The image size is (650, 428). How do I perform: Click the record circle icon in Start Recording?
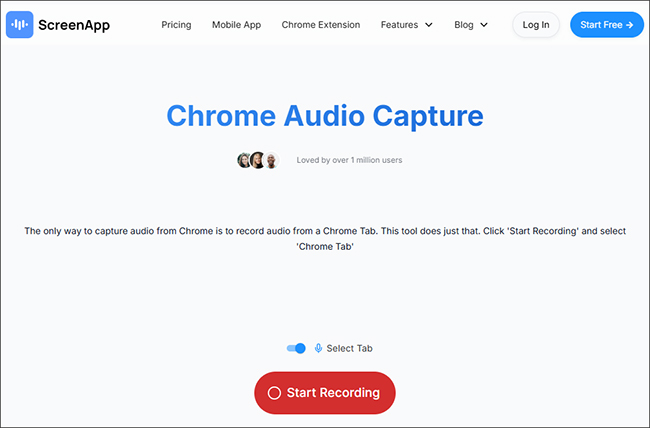coord(274,393)
